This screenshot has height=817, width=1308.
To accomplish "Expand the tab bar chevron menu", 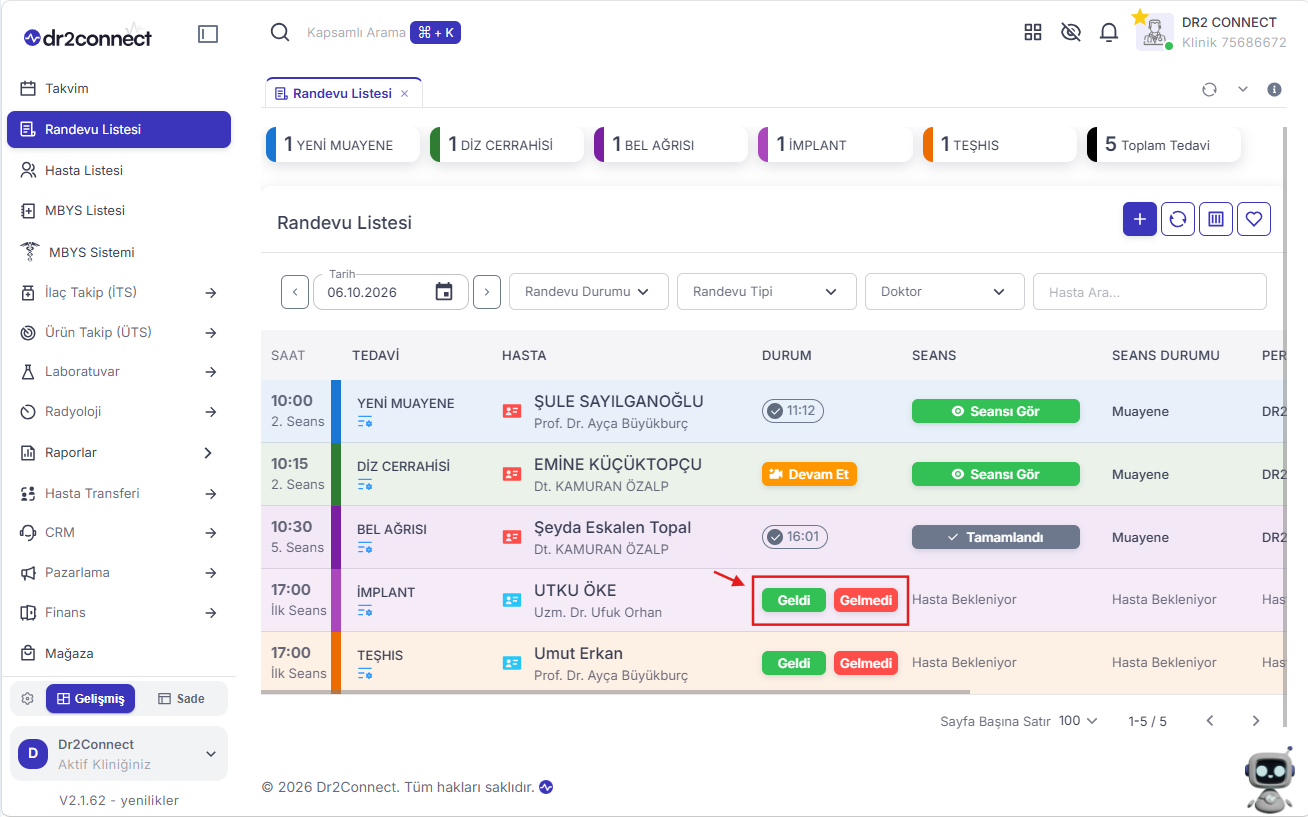I will (x=1243, y=89).
